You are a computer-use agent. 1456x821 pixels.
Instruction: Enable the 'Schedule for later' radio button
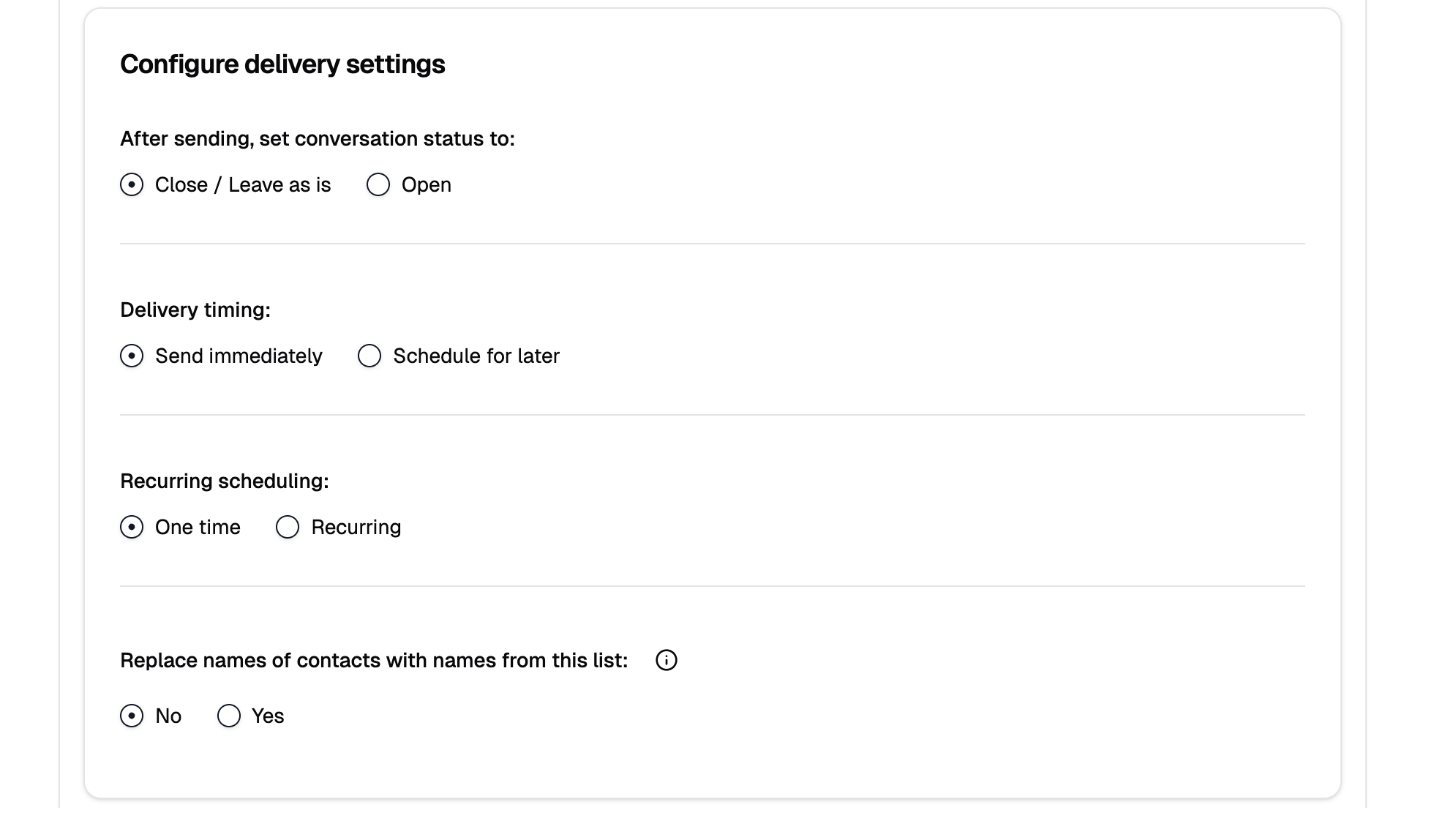[369, 356]
